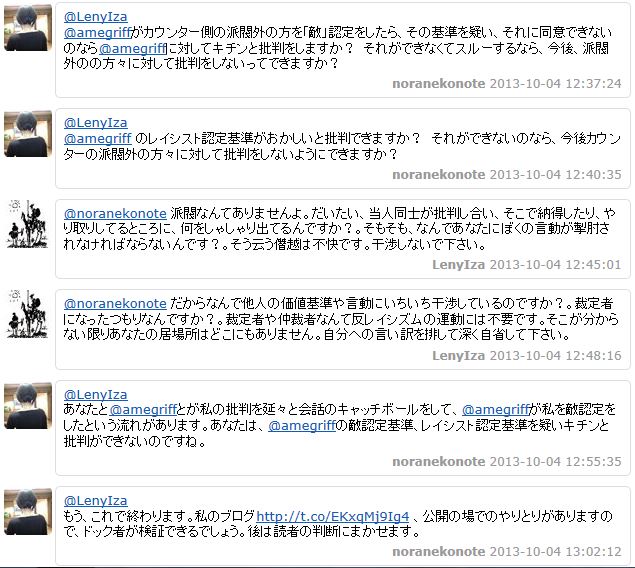
Task: Open noranekonote's avatar on the 12:40:35 tweet
Action: (28, 134)
